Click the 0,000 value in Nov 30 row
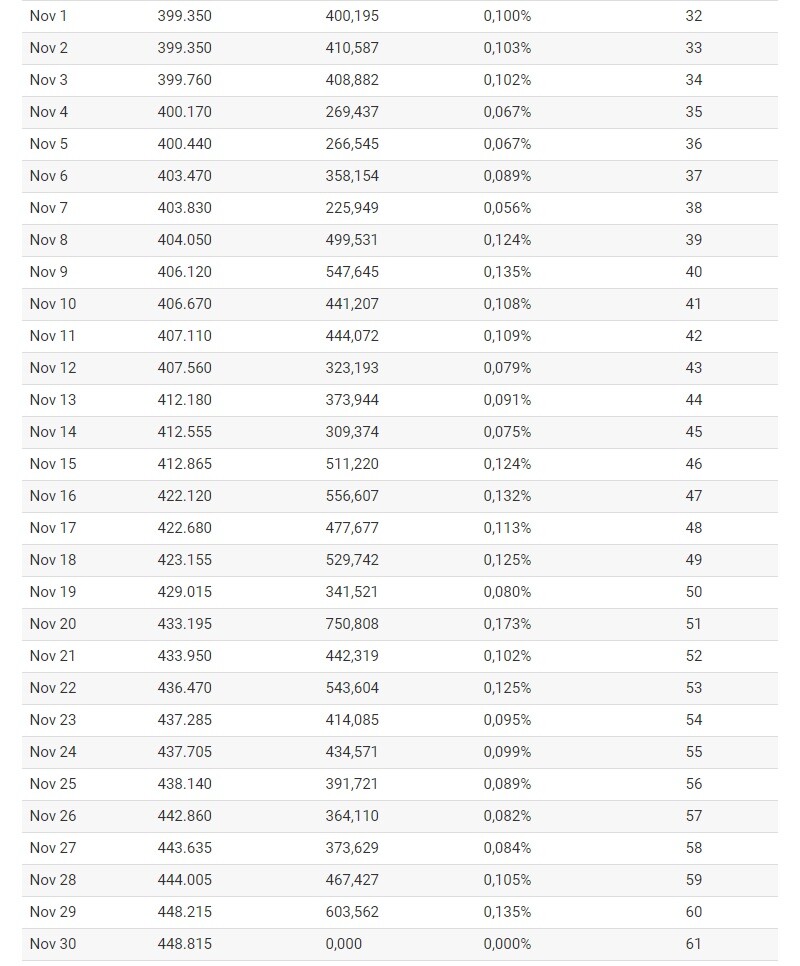800x966 pixels. 344,945
